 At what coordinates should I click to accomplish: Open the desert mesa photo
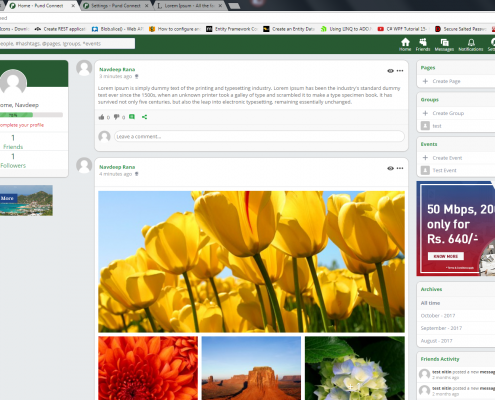(x=251, y=368)
